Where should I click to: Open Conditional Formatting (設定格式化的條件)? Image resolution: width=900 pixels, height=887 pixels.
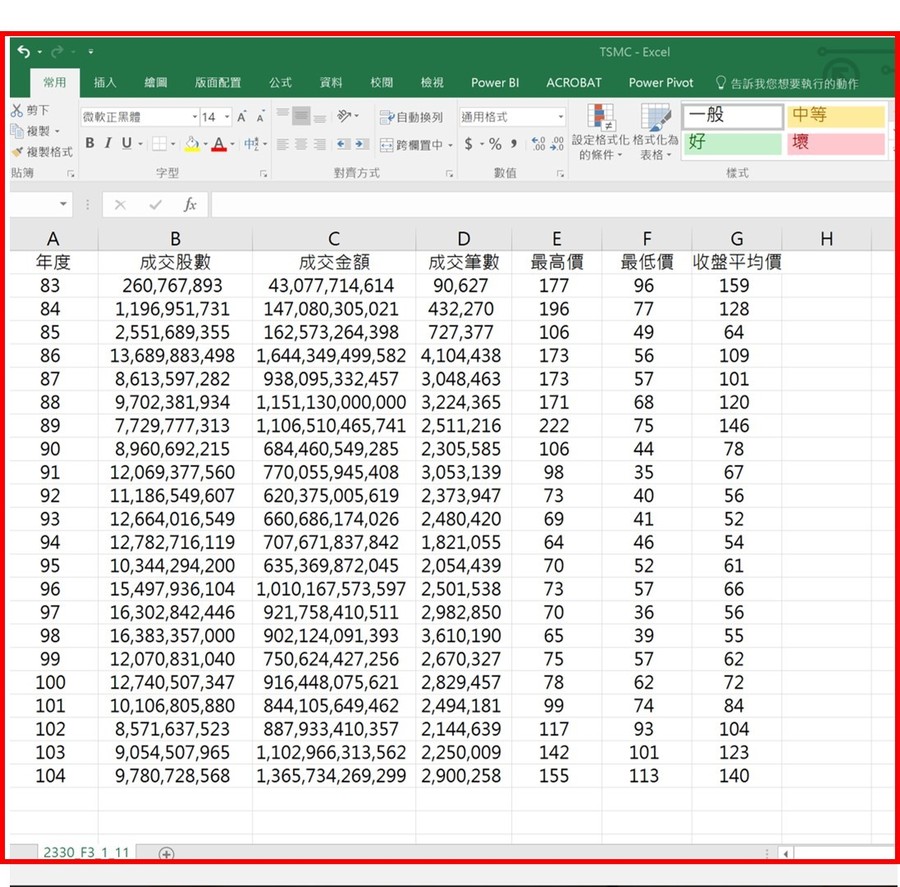[x=600, y=130]
